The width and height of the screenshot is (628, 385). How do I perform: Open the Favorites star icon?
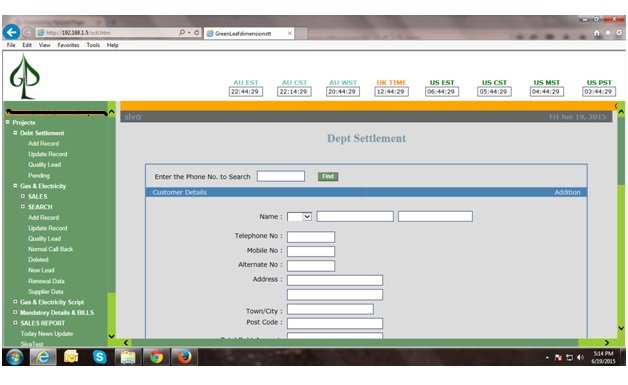click(608, 33)
